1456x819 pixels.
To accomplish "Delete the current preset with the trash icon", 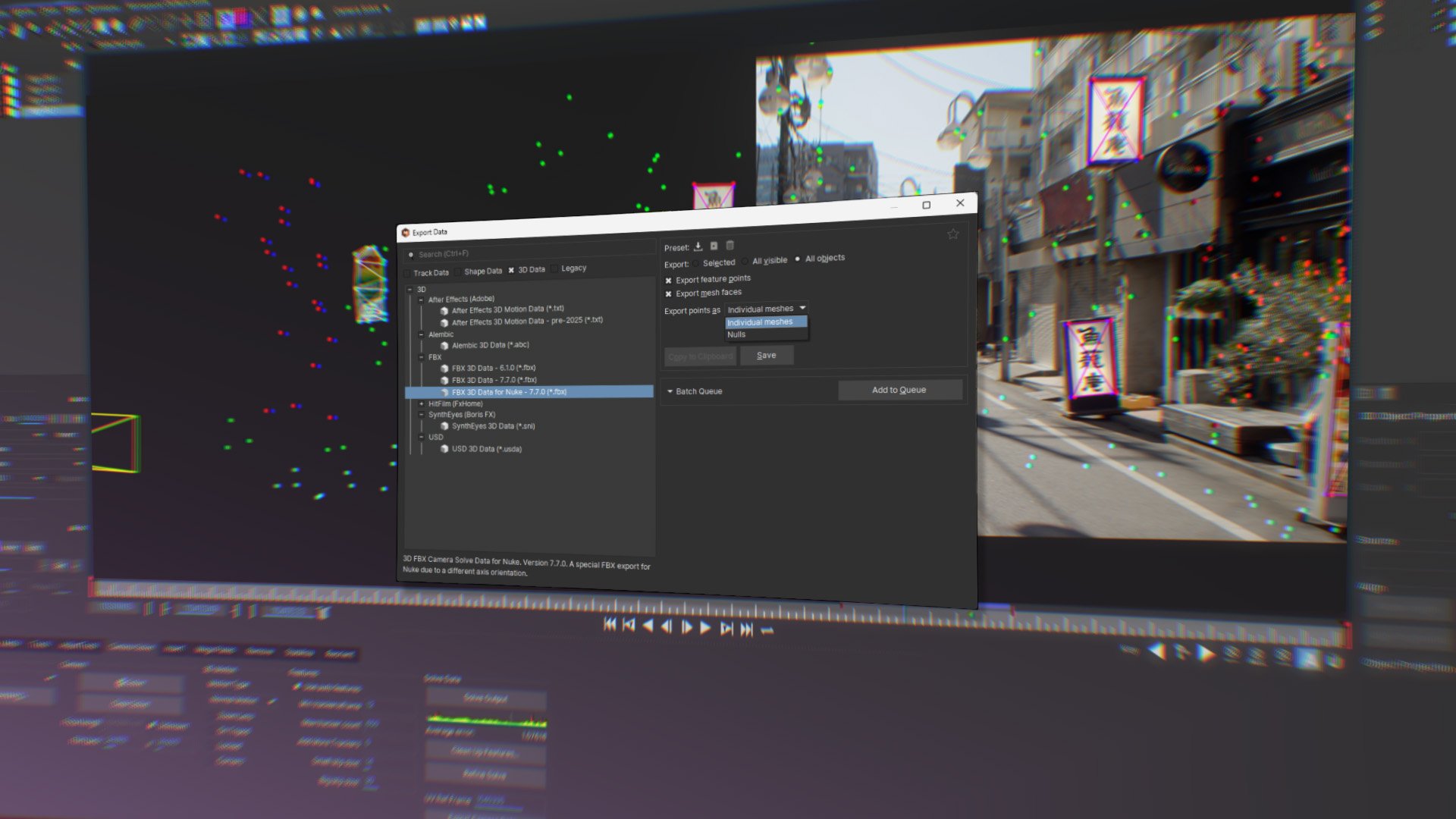I will [730, 246].
